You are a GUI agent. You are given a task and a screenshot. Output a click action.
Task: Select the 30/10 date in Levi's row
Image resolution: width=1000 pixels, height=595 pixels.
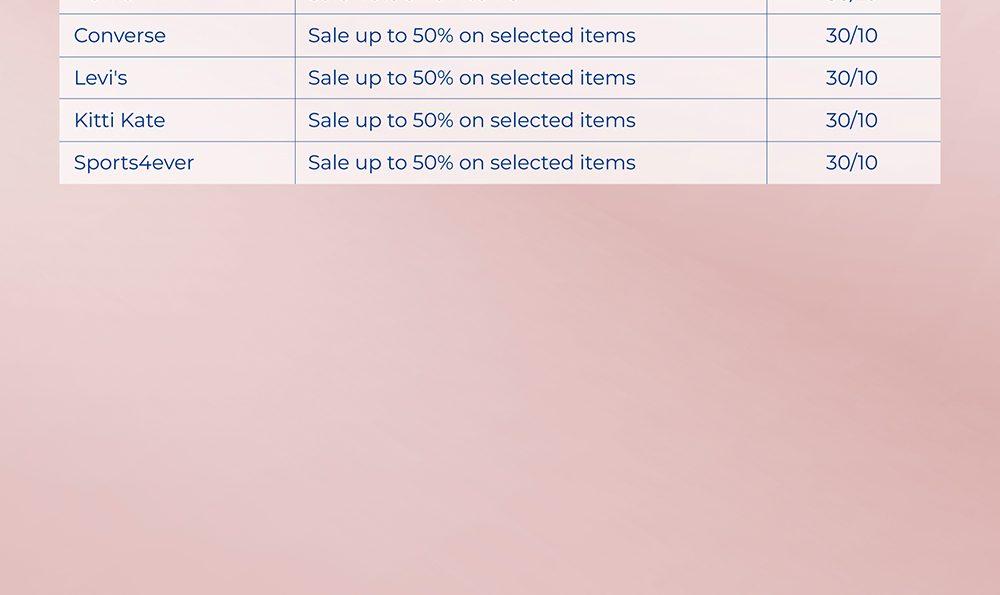pyautogui.click(x=852, y=78)
